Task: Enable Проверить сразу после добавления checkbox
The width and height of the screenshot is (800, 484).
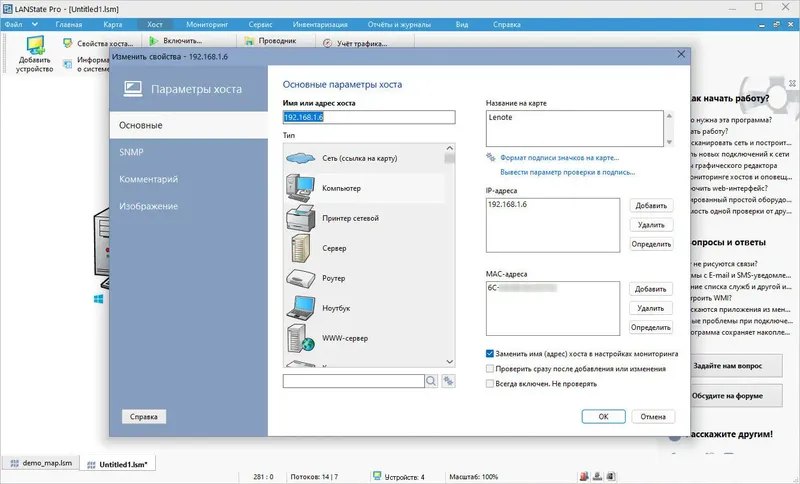Action: 490,368
